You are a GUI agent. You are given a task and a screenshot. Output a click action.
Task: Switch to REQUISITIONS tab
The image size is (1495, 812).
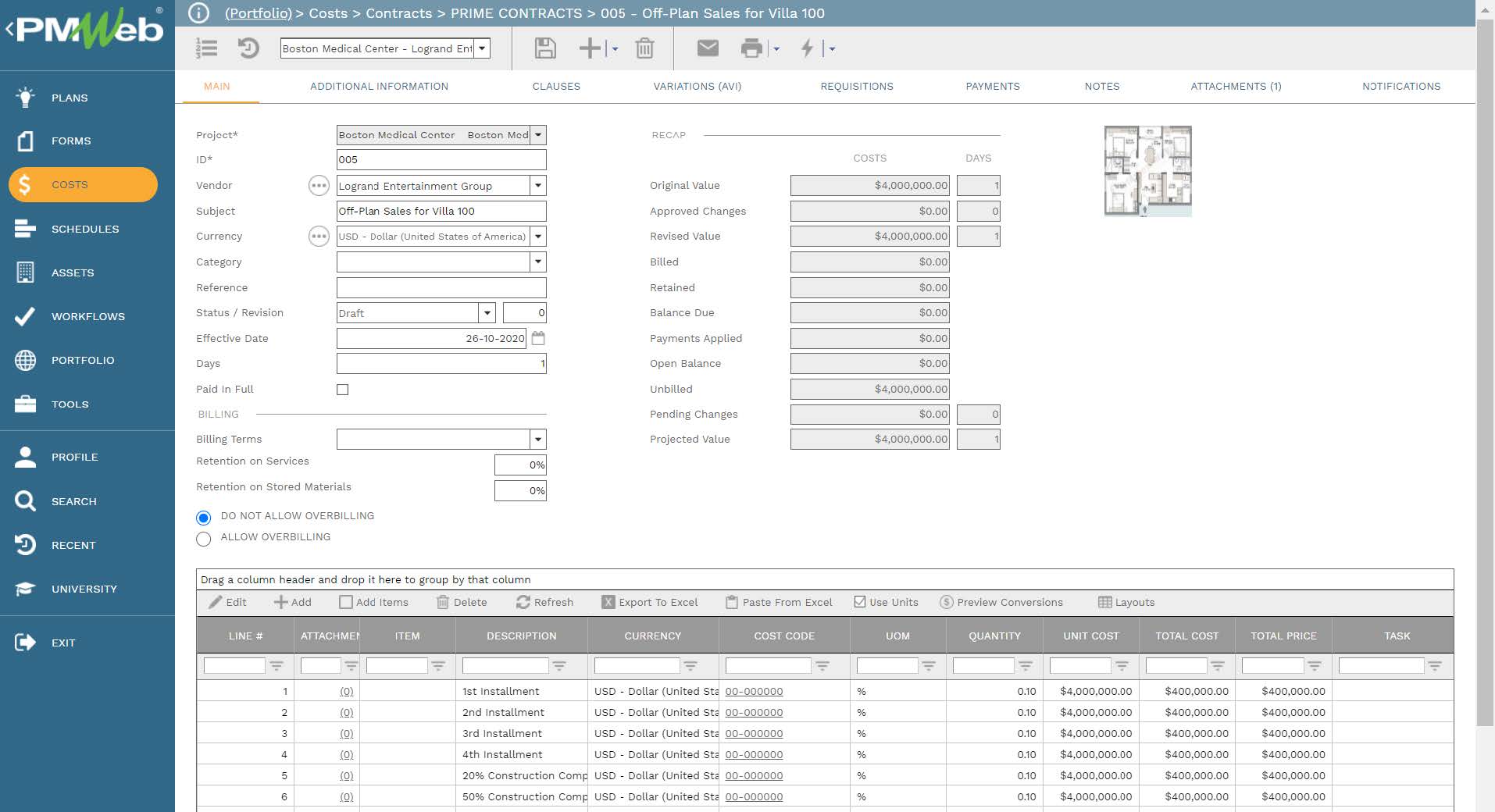tap(857, 87)
